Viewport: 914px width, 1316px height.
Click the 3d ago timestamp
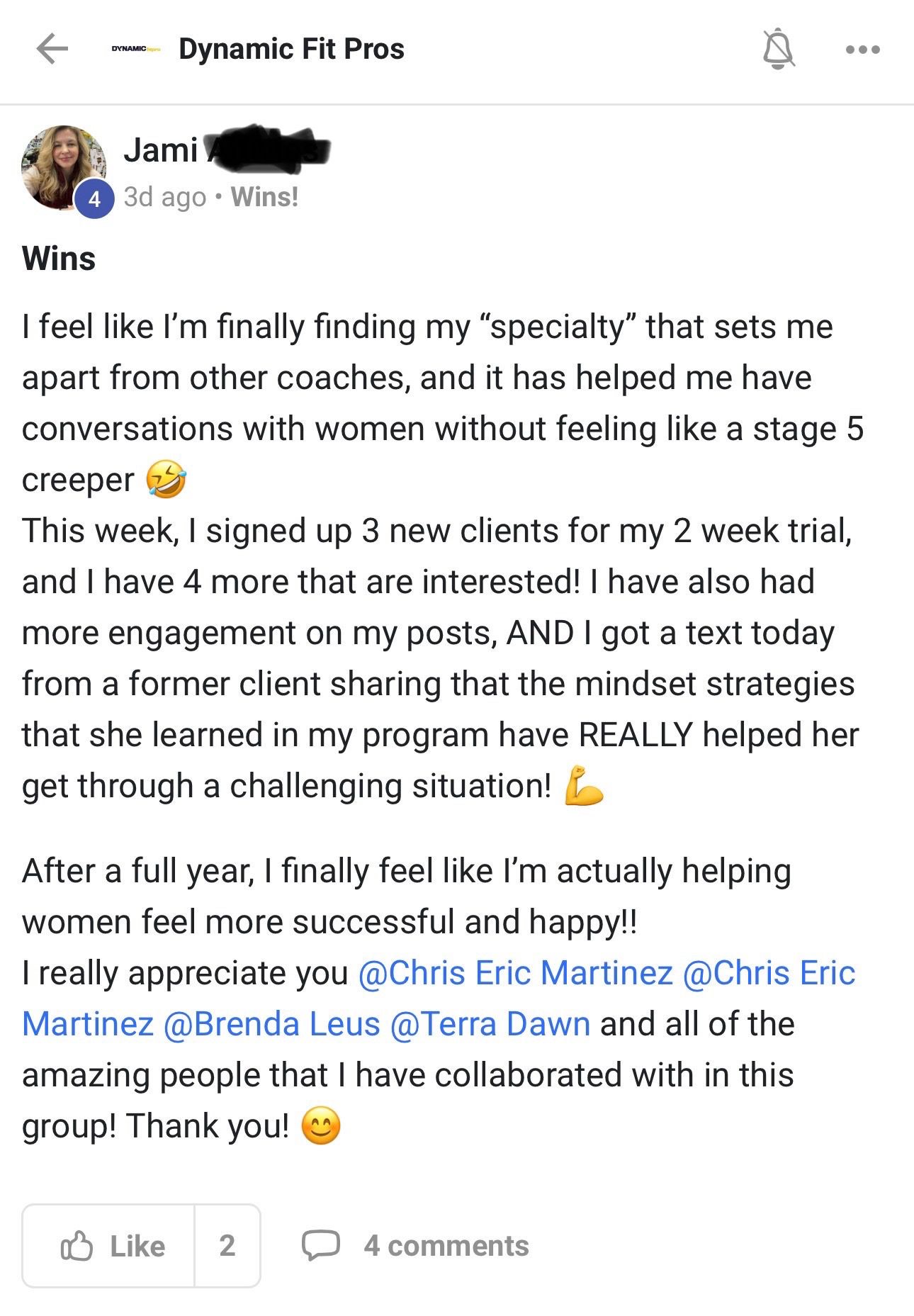tap(164, 197)
